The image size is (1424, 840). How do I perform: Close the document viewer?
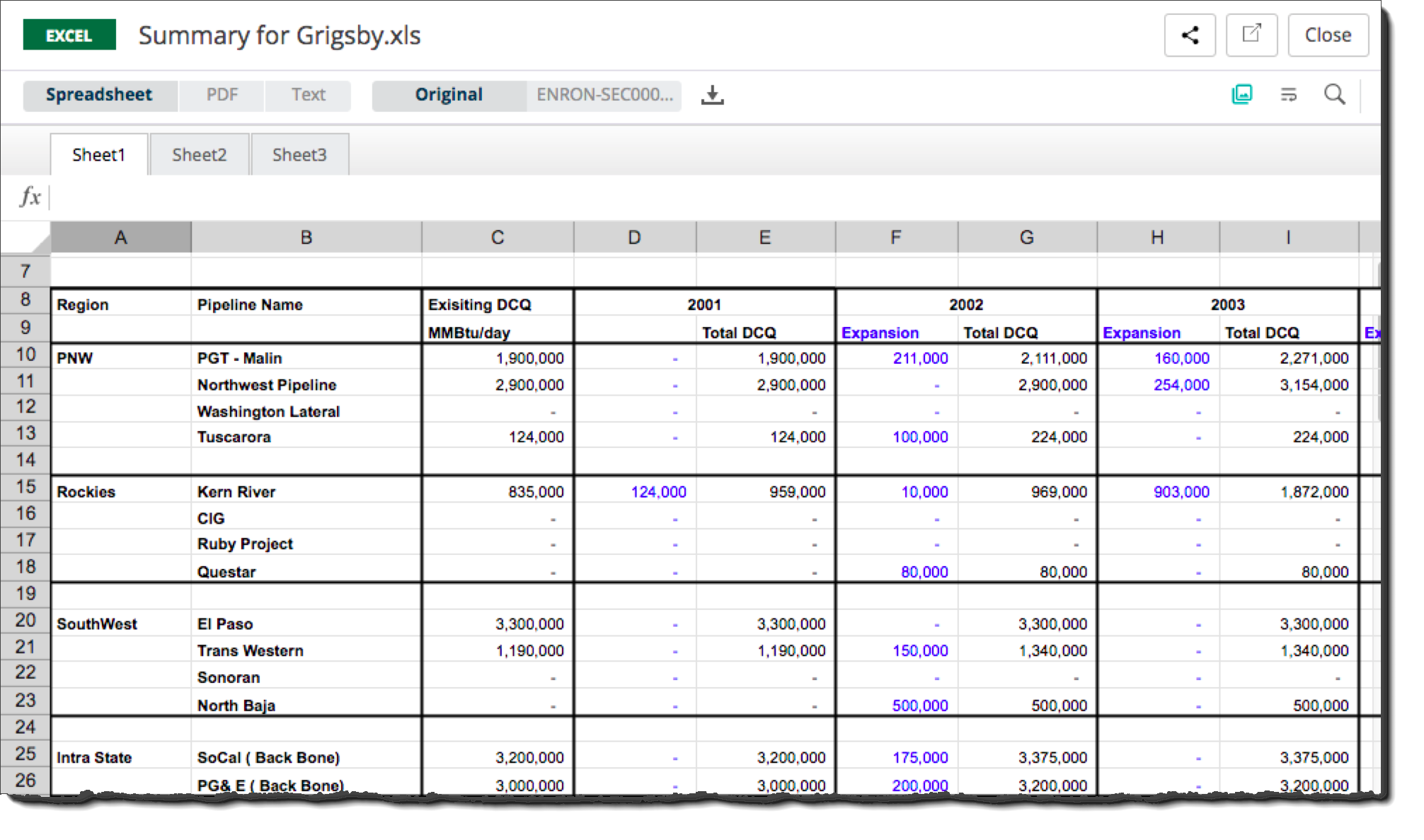[1328, 35]
